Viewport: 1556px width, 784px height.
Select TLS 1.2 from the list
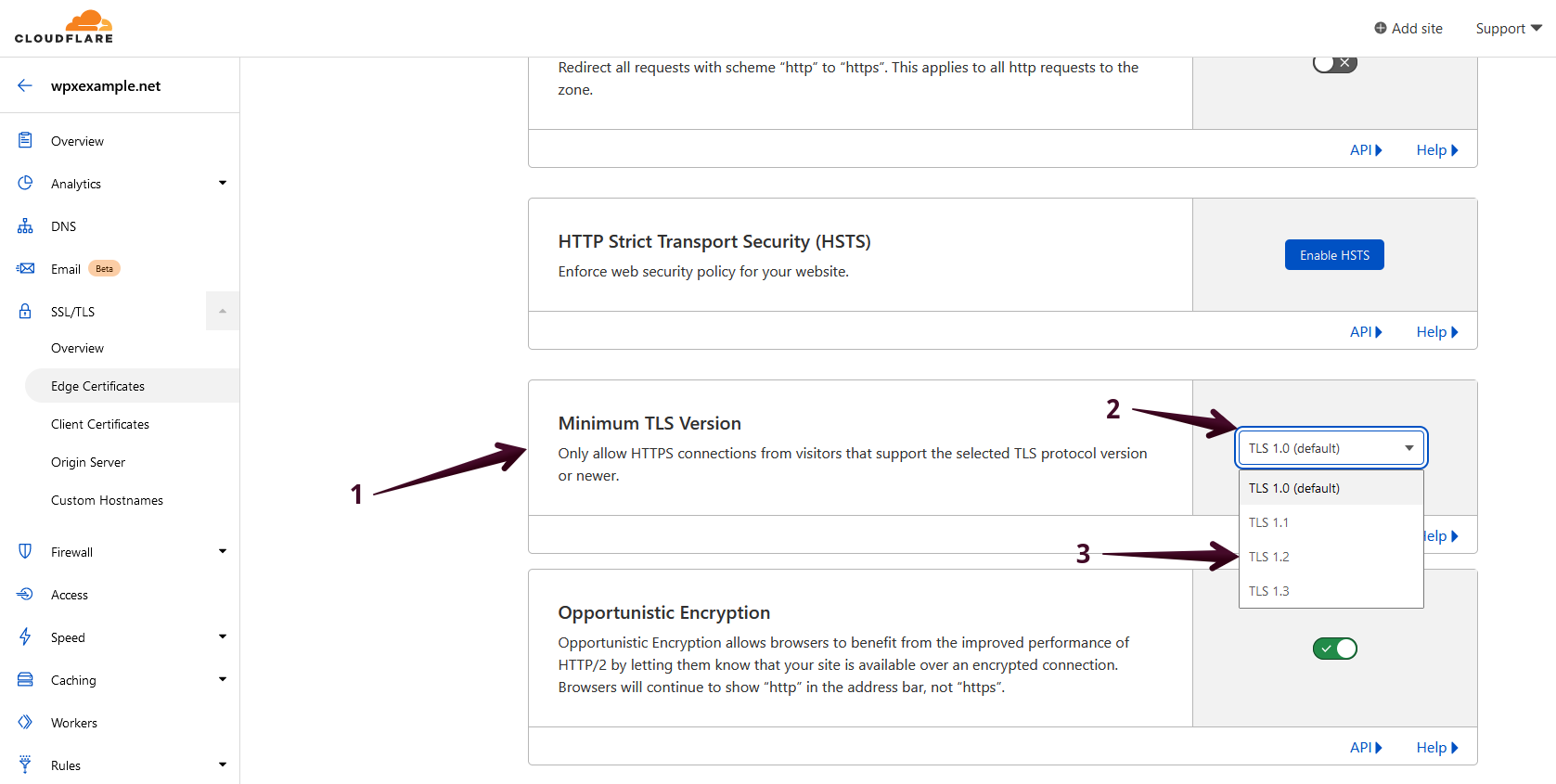pos(1269,557)
